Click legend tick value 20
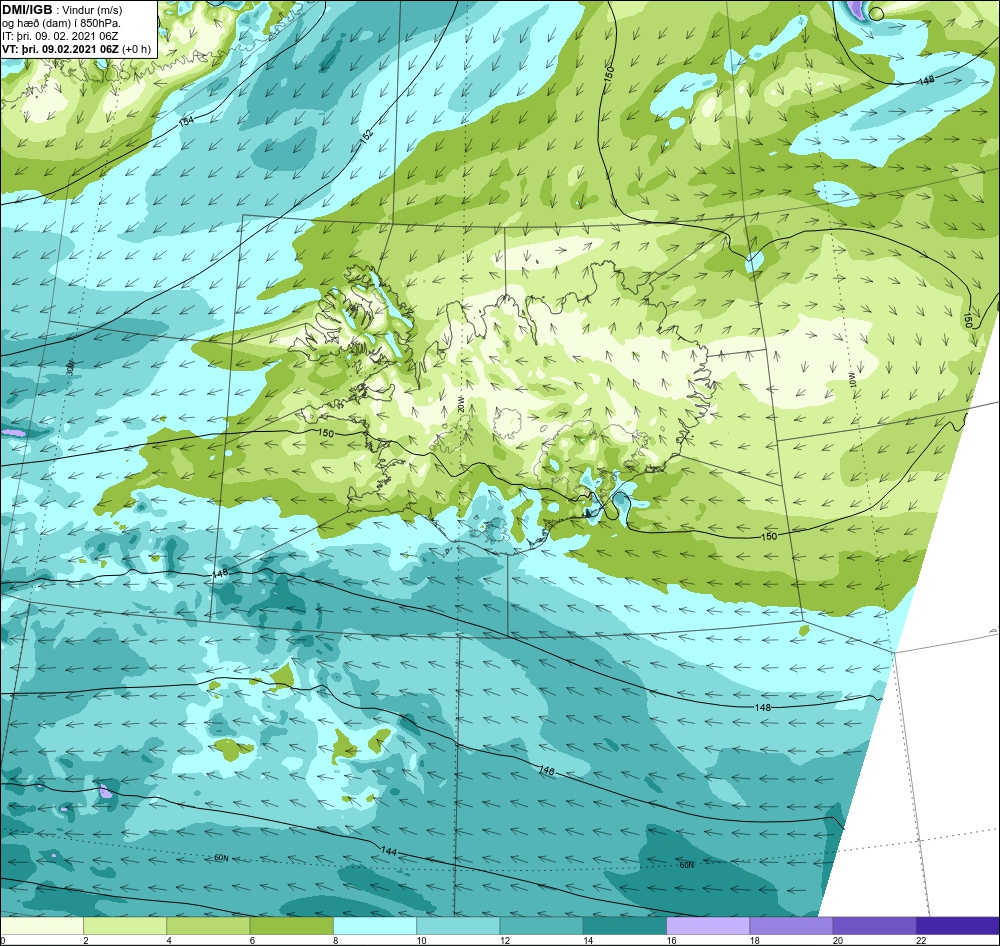 [837, 940]
